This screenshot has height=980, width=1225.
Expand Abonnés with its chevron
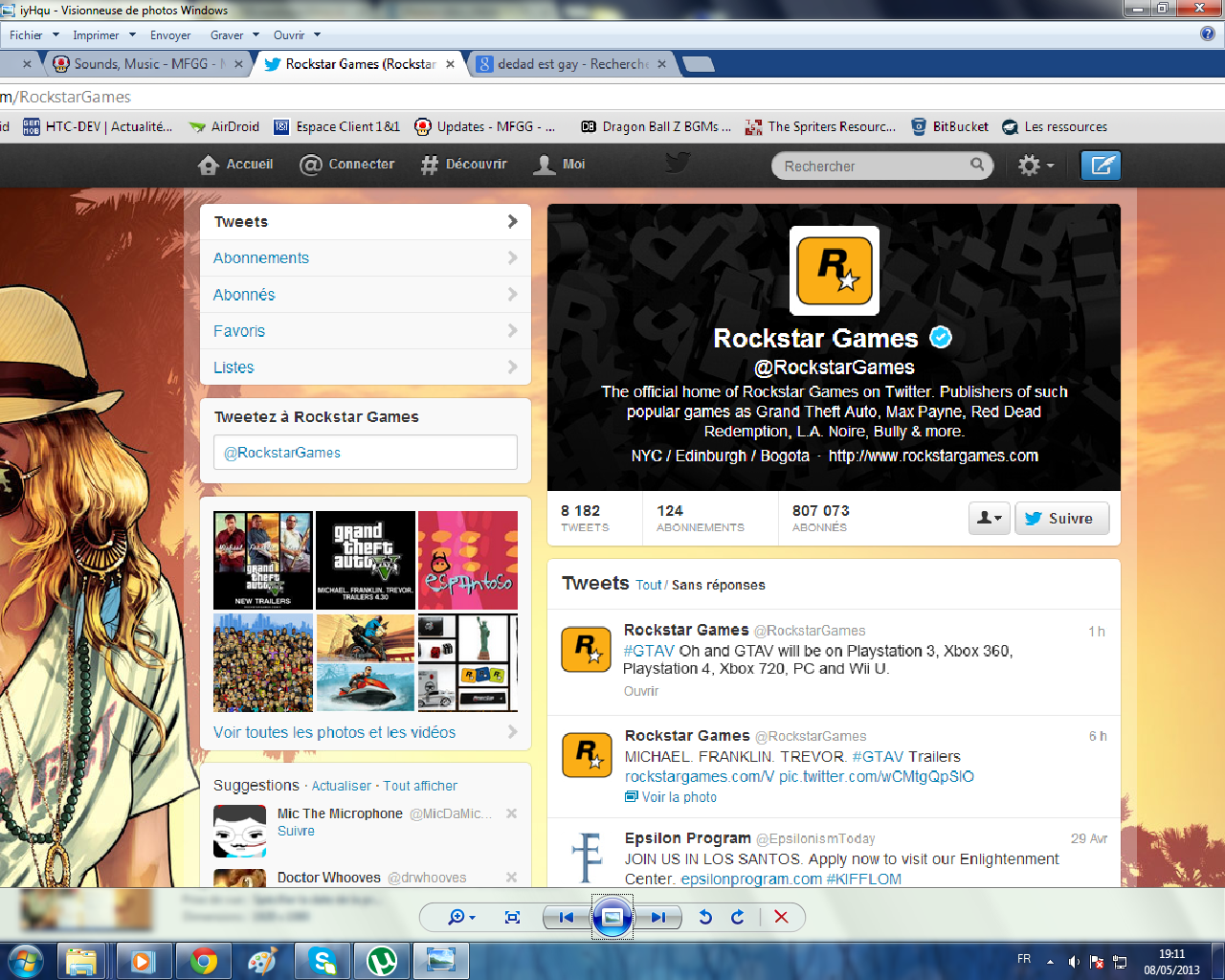512,294
